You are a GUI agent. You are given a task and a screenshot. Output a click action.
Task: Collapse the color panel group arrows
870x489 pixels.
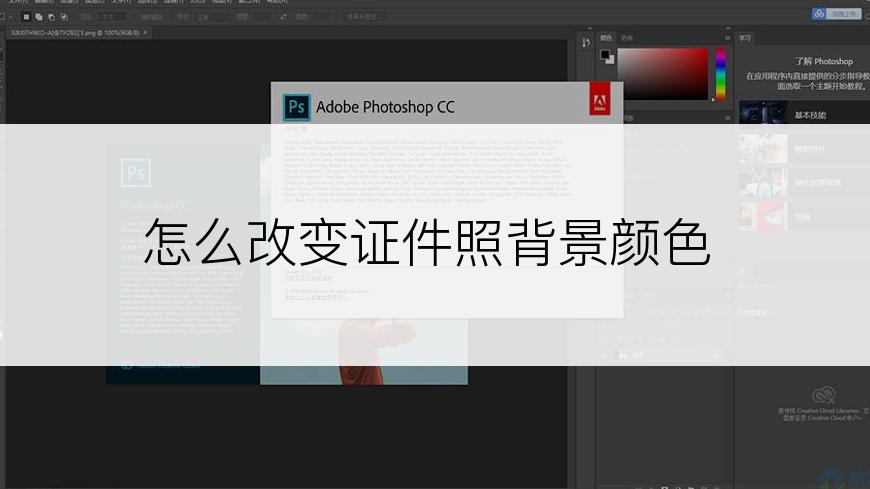pos(727,28)
